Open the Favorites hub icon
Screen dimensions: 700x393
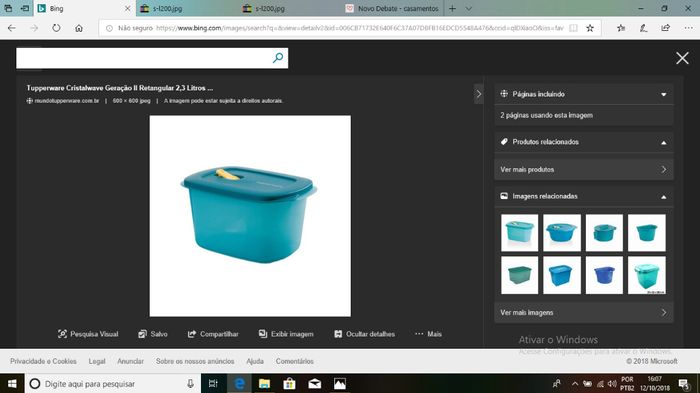click(x=621, y=28)
